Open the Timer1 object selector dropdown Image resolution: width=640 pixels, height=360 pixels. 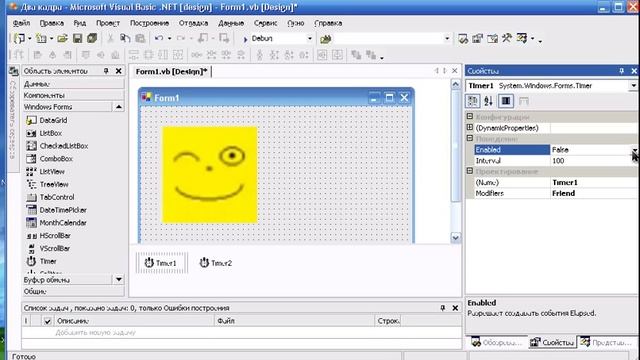pos(633,86)
